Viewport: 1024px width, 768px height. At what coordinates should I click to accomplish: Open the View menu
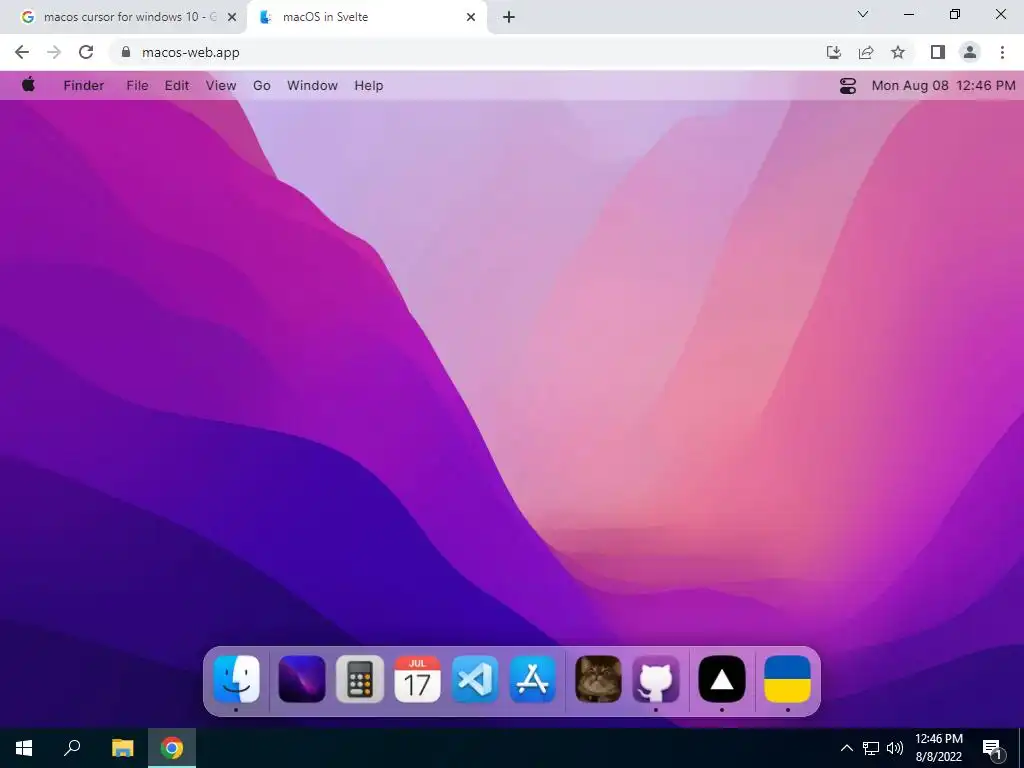[x=221, y=86]
